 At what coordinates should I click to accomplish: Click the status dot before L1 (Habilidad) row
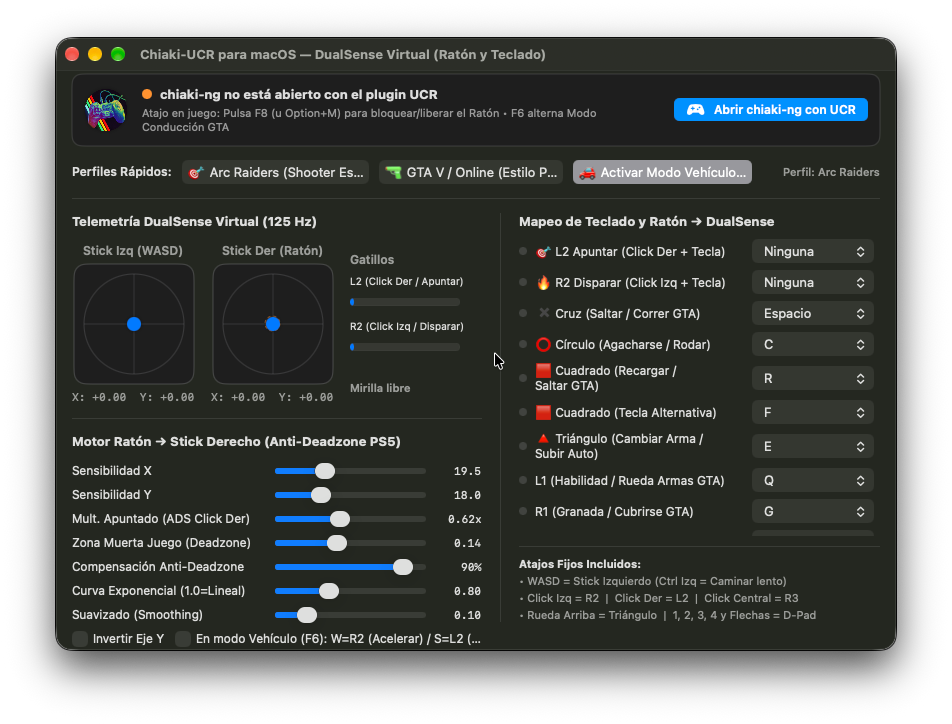point(523,480)
